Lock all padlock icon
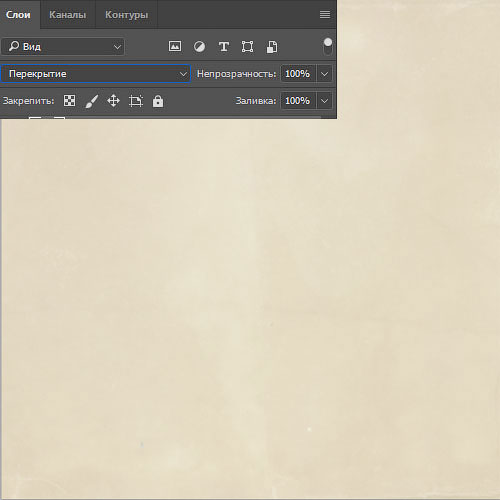 158,101
